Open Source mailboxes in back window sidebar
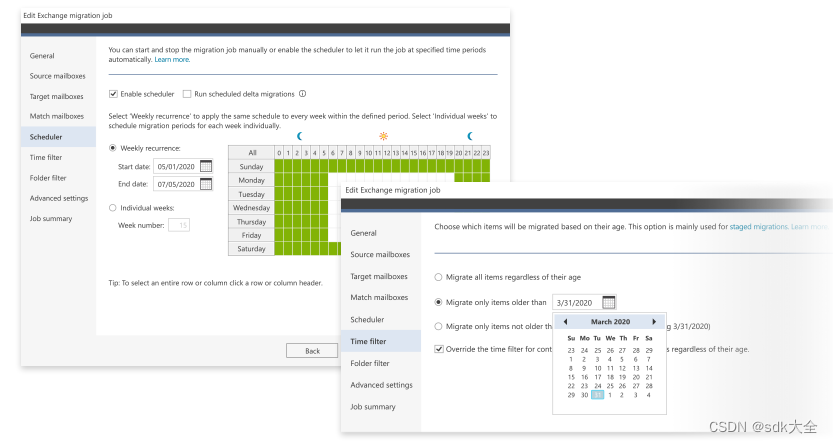This screenshot has height=443, width=833. [x=57, y=76]
